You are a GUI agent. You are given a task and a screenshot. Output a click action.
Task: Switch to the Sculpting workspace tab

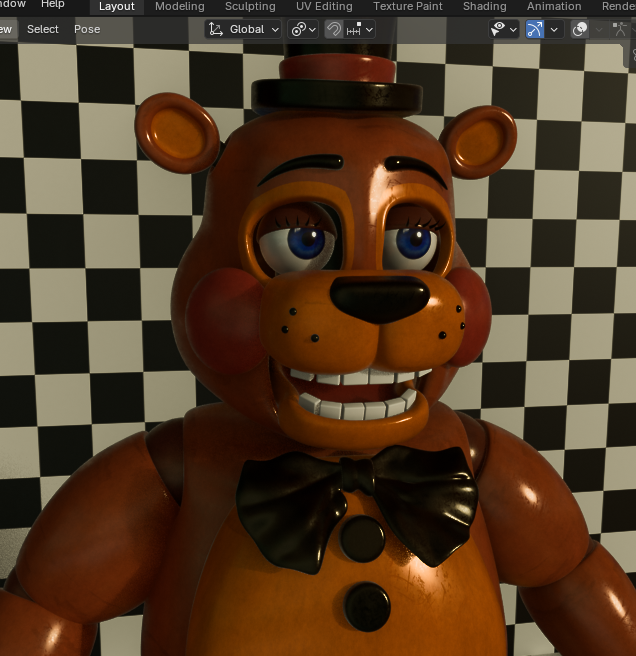(x=250, y=6)
